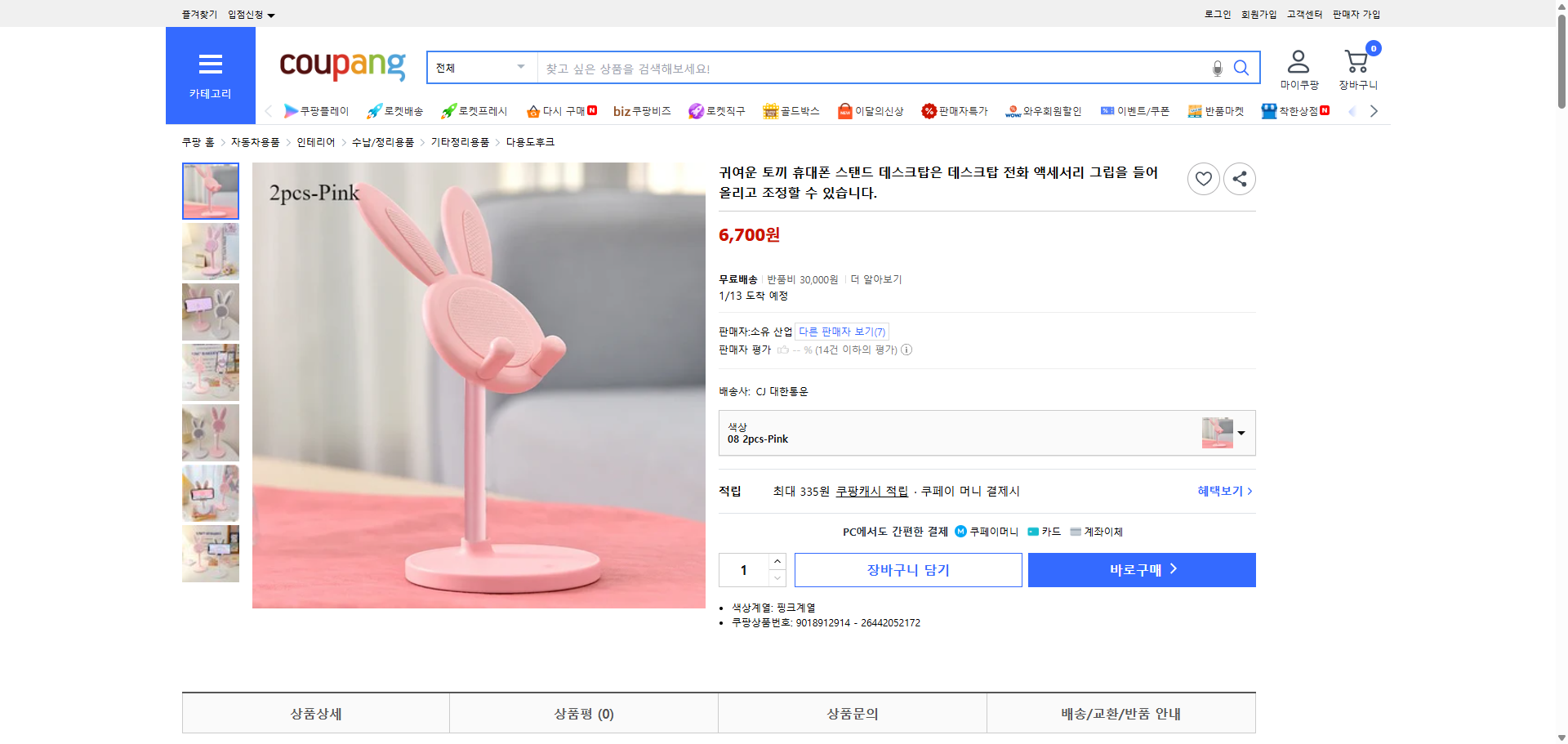The image size is (1568, 744).
Task: Expand the 입점신청 dropdown arrow
Action: click(x=272, y=14)
